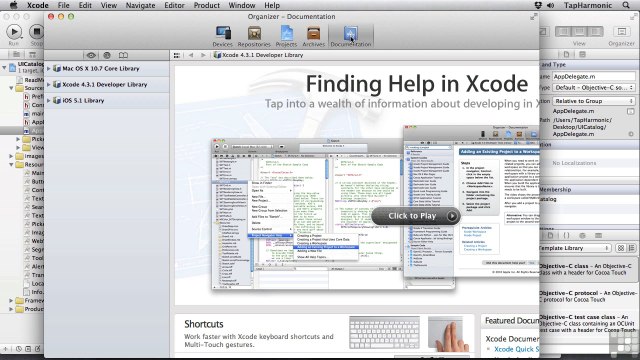Screen dimensions: 640x360
Task: Show the File Template library icon
Action: pyautogui.click(x=550, y=236)
